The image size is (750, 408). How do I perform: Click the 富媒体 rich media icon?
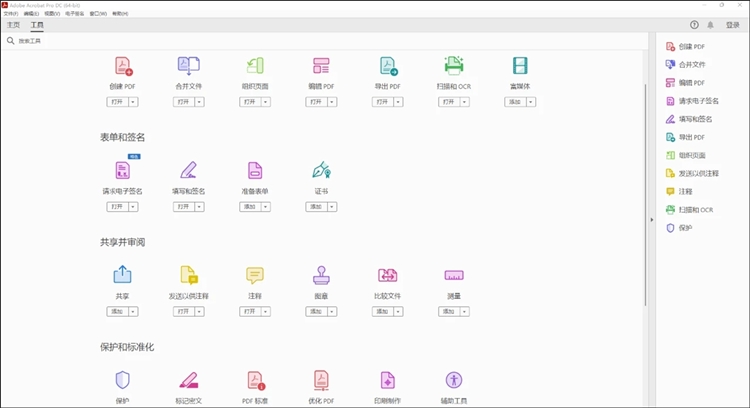click(520, 67)
